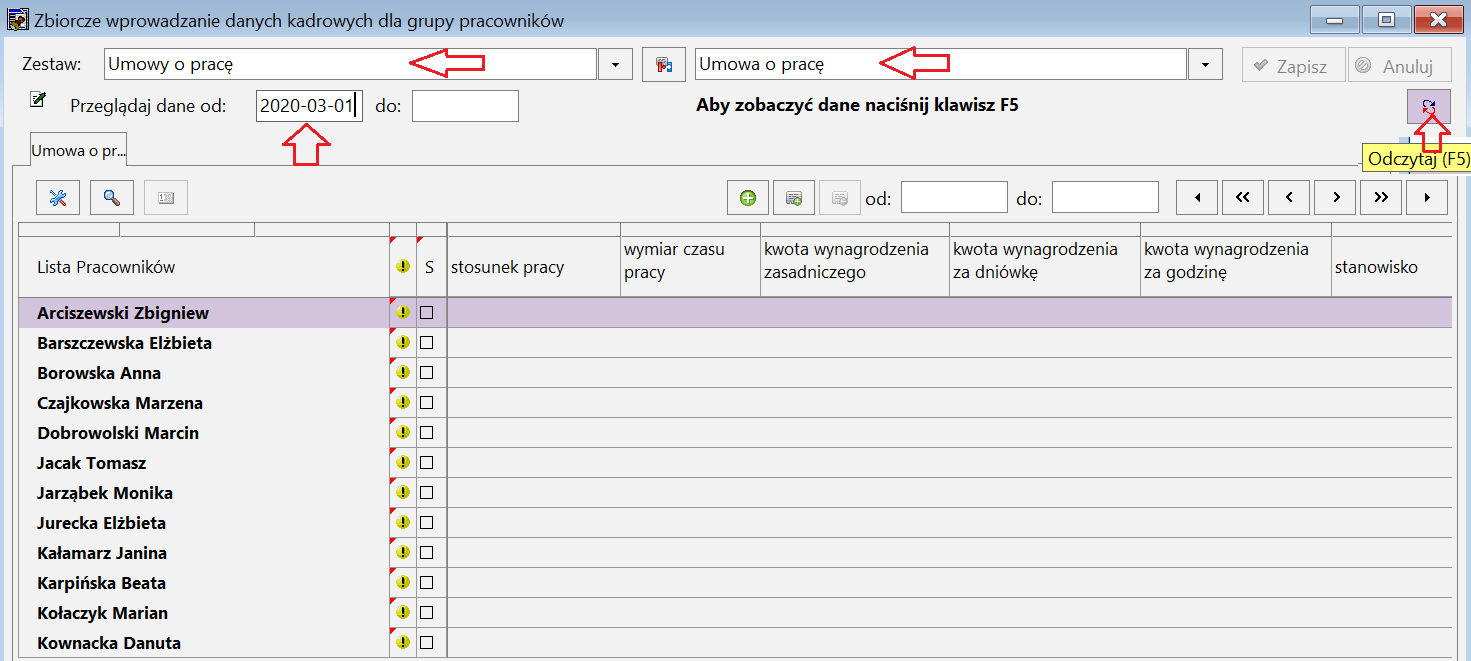Click the add-table-row icon next to green plus
Screen dimensions: 1471x661
(x=794, y=198)
